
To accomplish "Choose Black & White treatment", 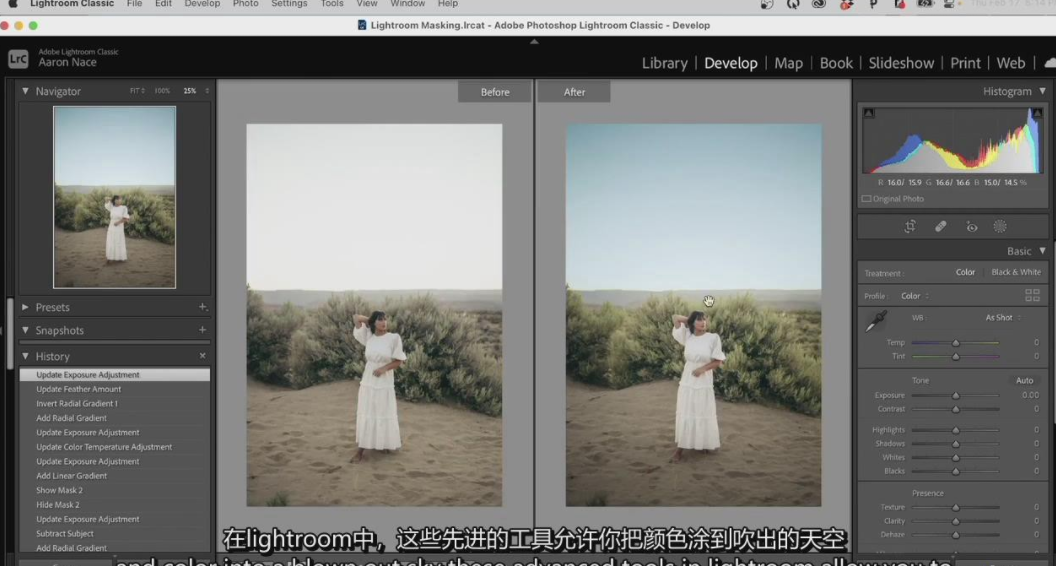I will pyautogui.click(x=1016, y=272).
